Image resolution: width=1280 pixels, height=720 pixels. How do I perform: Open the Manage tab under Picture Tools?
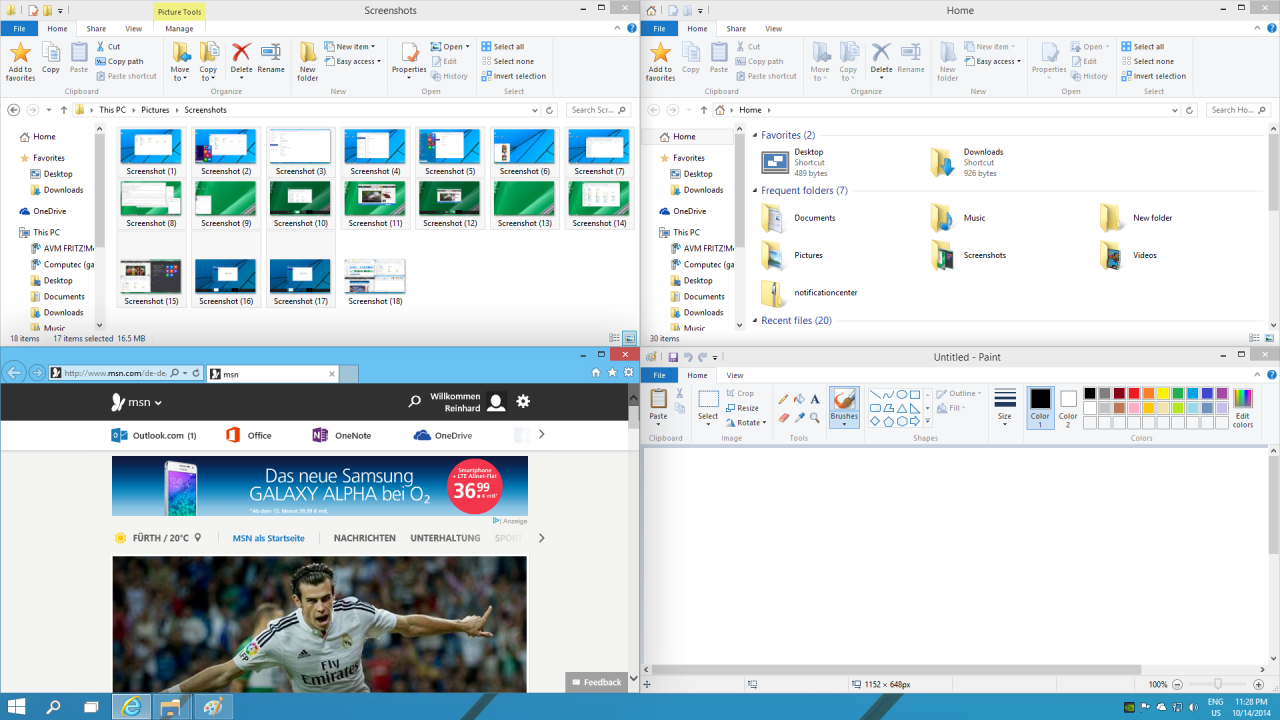point(179,29)
